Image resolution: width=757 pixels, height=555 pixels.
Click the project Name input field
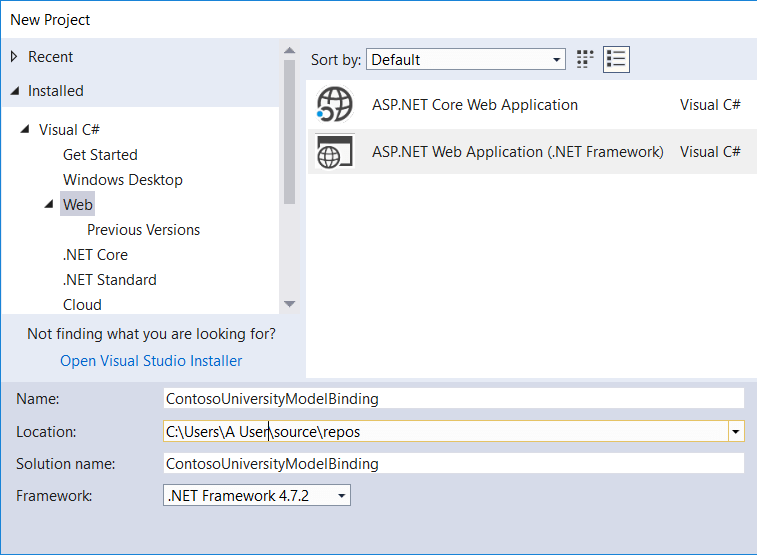(x=454, y=398)
